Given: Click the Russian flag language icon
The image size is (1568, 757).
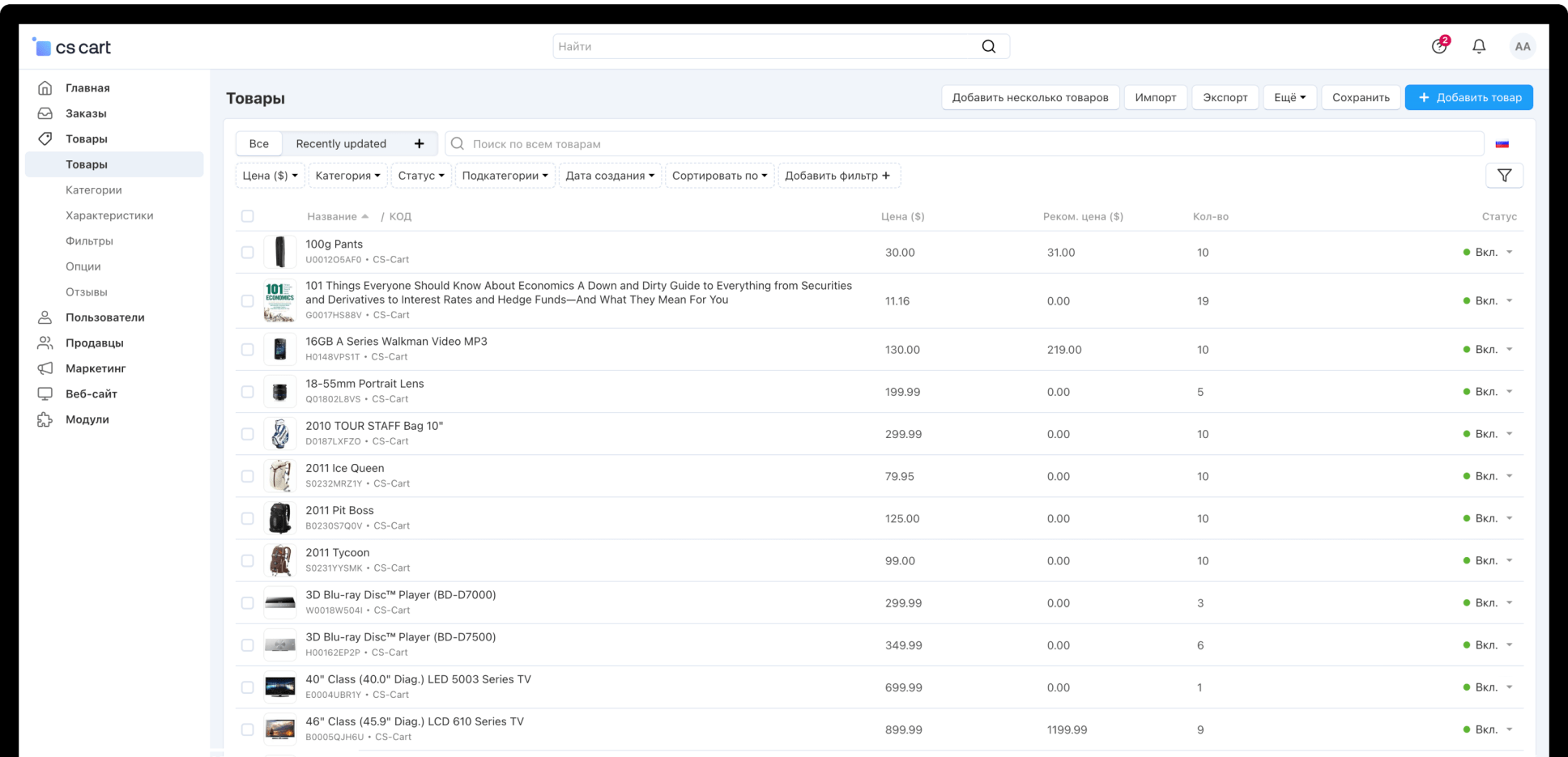Looking at the screenshot, I should pos(1502,144).
